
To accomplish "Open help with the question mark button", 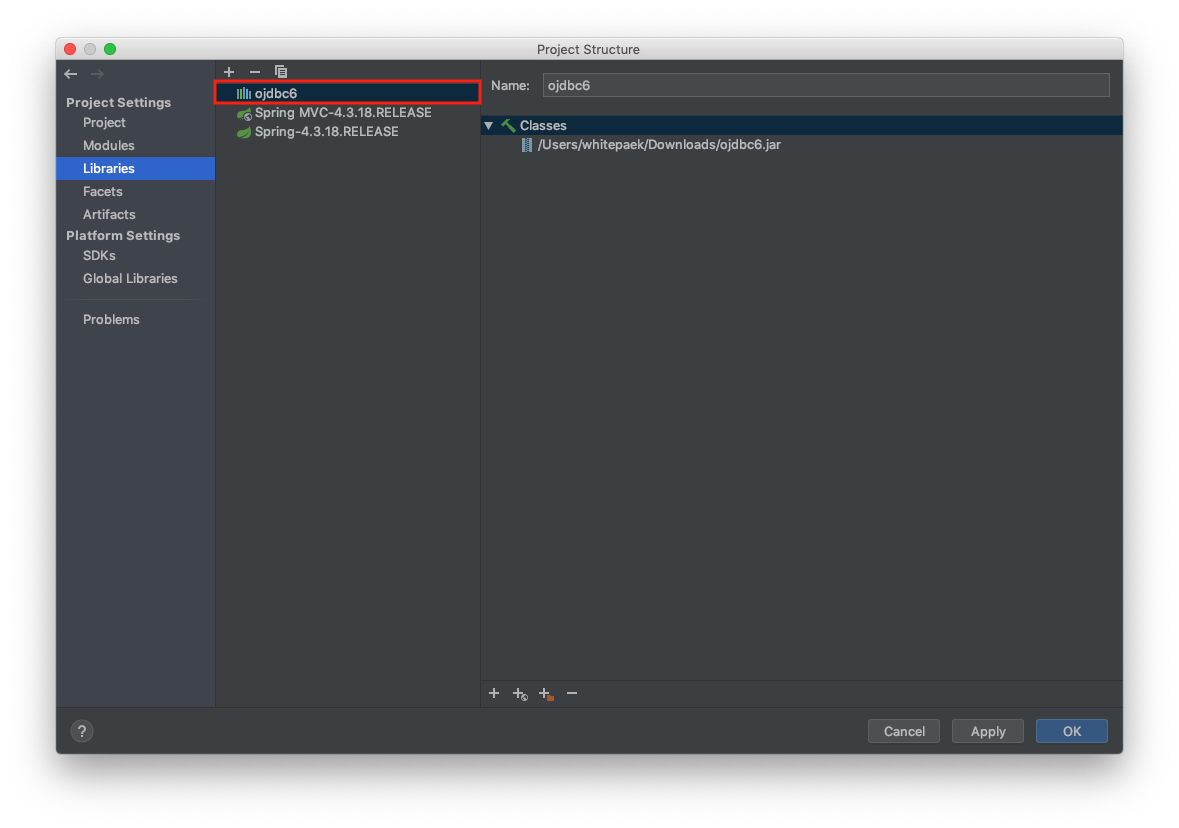I will pyautogui.click(x=82, y=731).
